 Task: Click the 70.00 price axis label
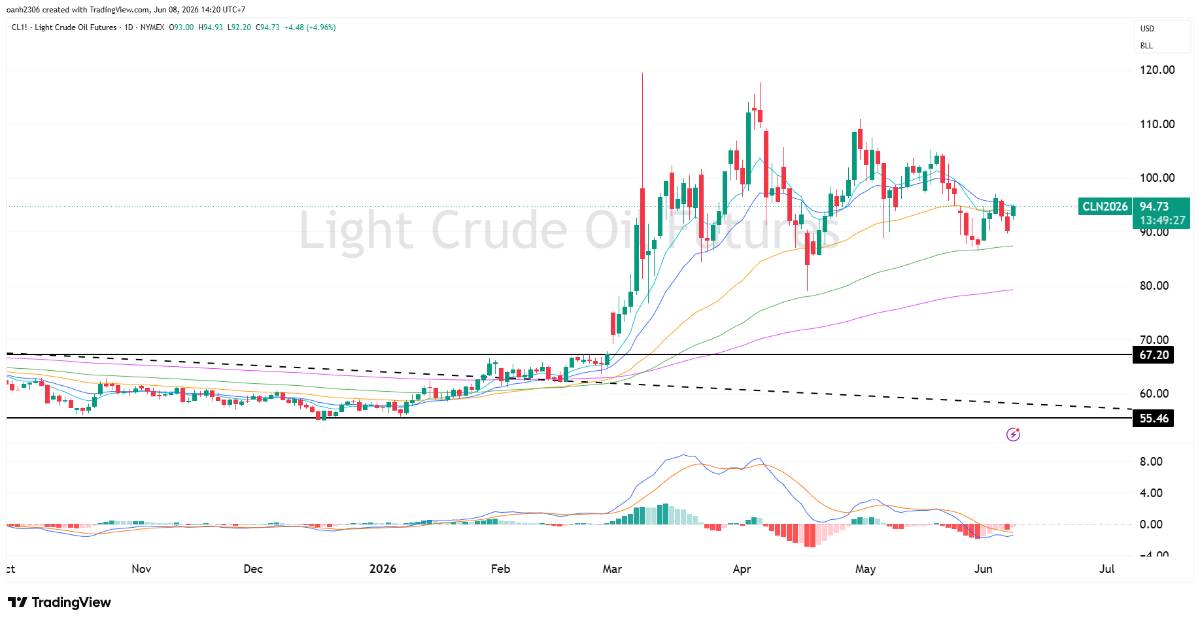[1155, 340]
